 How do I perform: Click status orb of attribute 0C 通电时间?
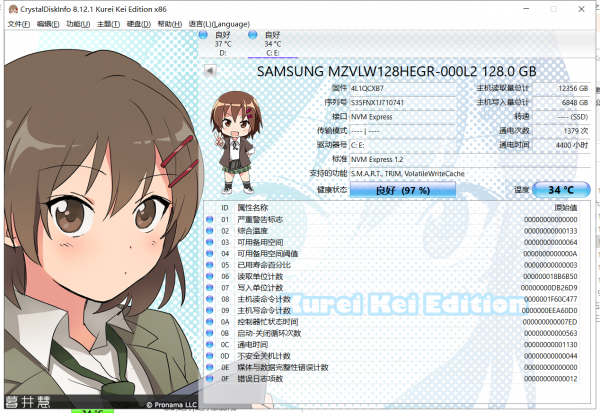(209, 344)
